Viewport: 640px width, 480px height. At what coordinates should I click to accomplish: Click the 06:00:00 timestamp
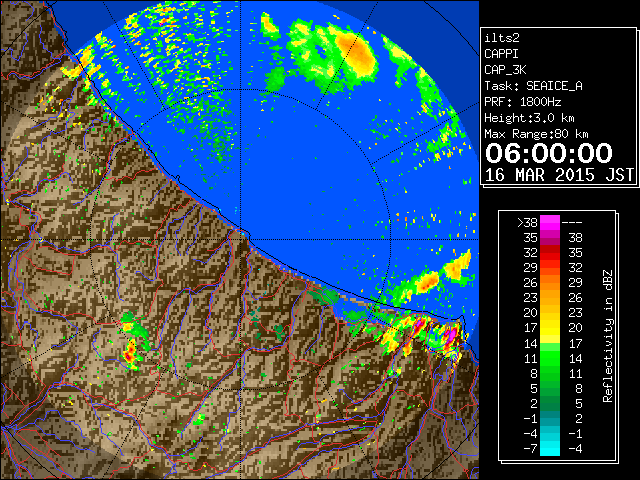tap(549, 153)
